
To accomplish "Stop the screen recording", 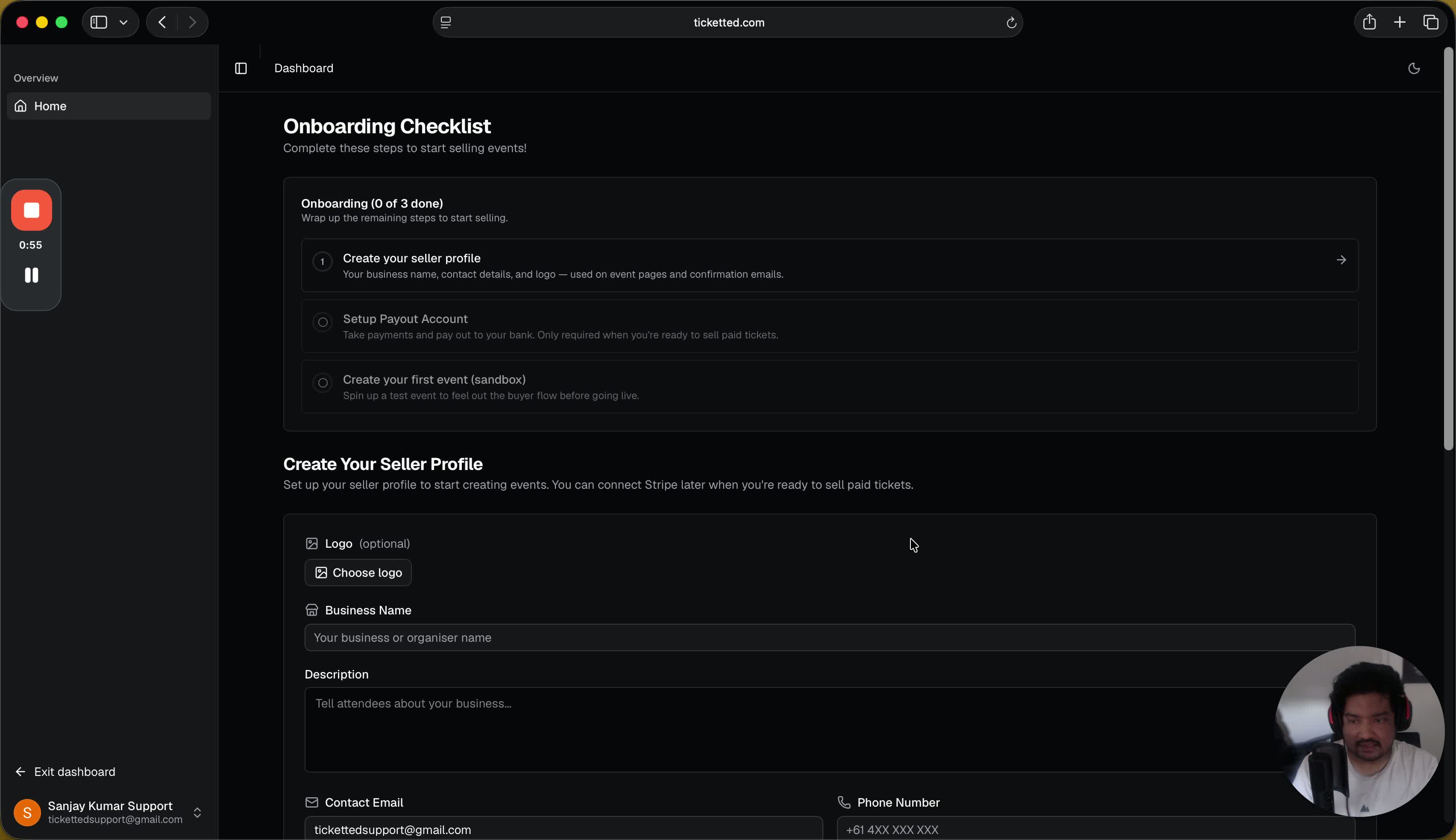I will tap(31, 211).
